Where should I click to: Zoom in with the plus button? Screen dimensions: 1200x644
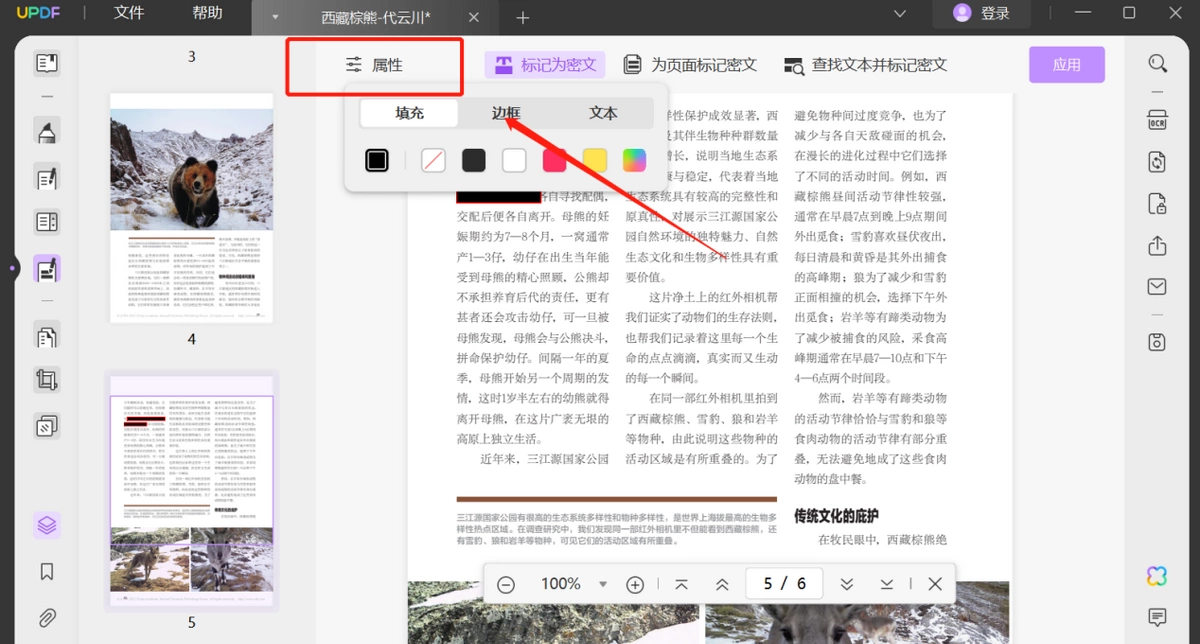click(x=635, y=584)
